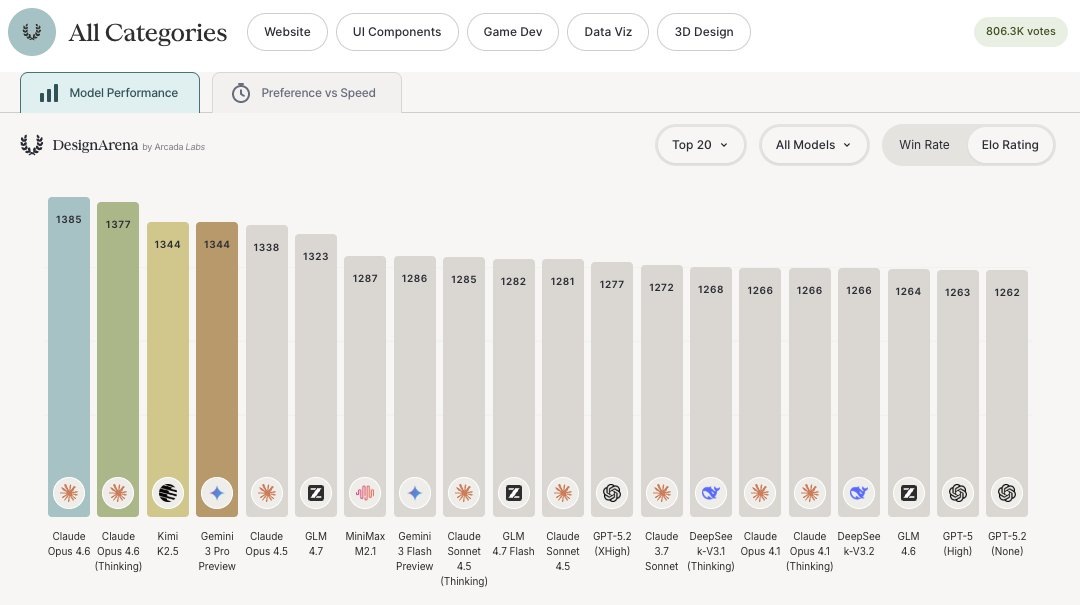Choose the Game Dev category
Image resolution: width=1081 pixels, height=605 pixels.
click(x=513, y=32)
